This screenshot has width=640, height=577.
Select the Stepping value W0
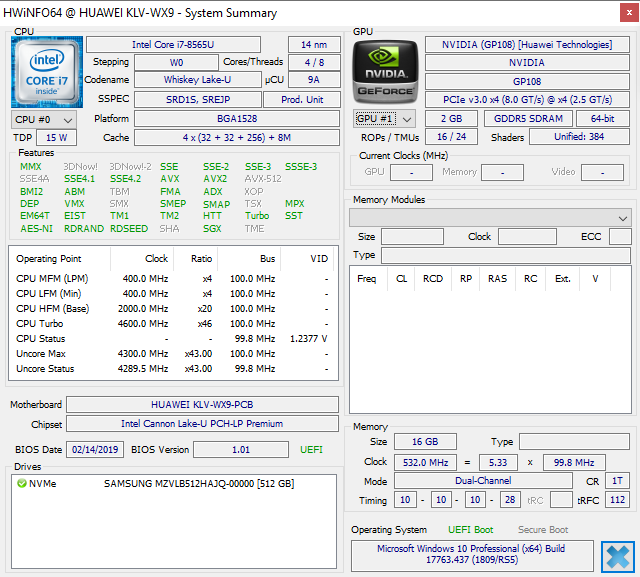click(176, 62)
